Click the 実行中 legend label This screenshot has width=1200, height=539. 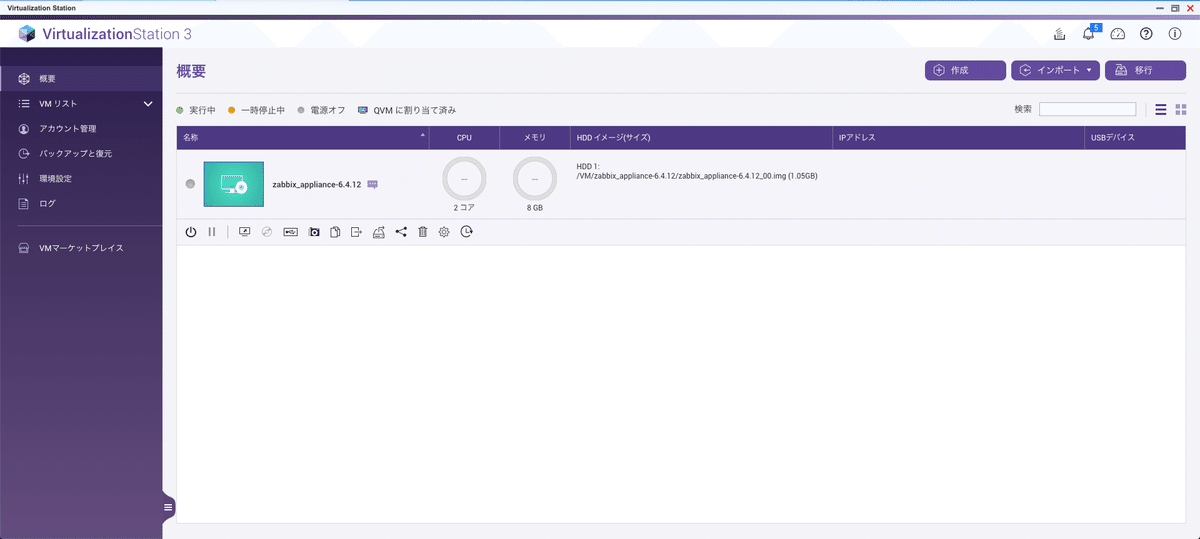tap(202, 110)
